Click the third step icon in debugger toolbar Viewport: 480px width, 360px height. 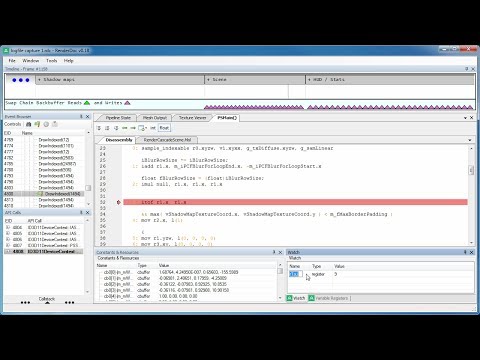click(116, 128)
